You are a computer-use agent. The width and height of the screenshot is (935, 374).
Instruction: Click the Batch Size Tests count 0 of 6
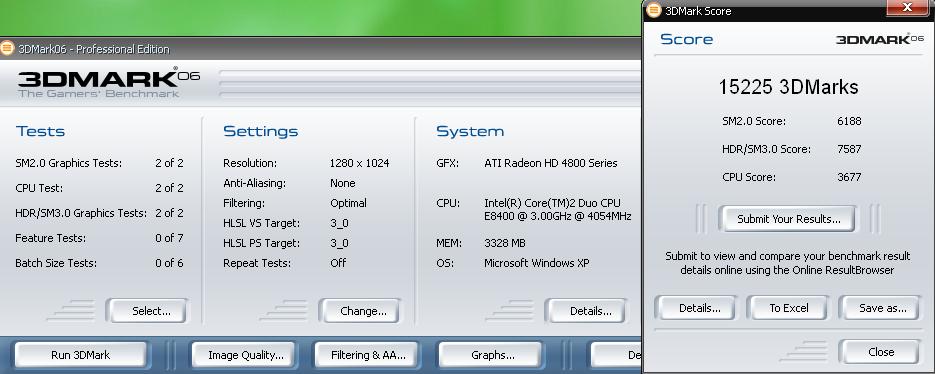click(169, 263)
